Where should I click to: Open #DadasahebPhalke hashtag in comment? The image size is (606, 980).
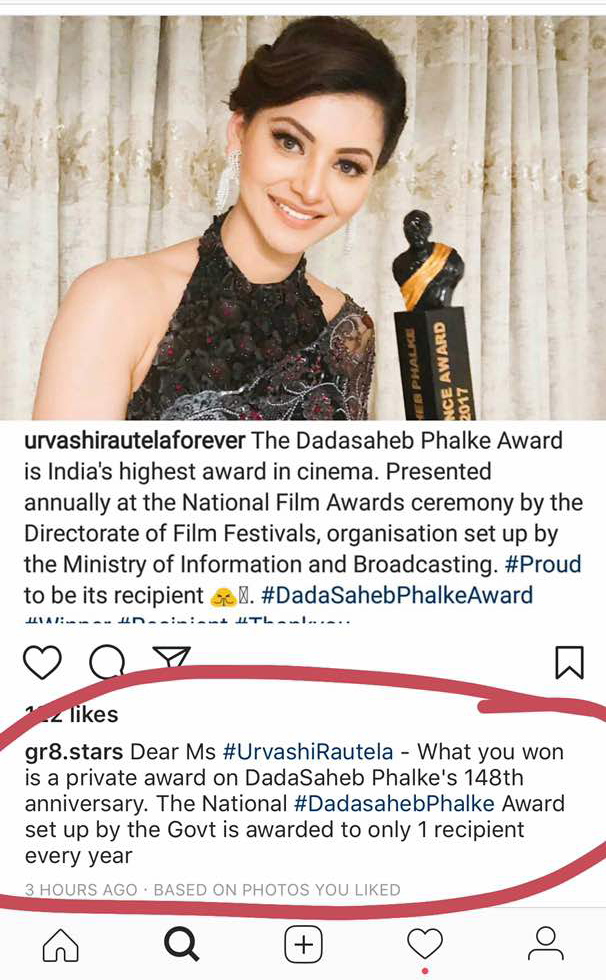click(394, 803)
